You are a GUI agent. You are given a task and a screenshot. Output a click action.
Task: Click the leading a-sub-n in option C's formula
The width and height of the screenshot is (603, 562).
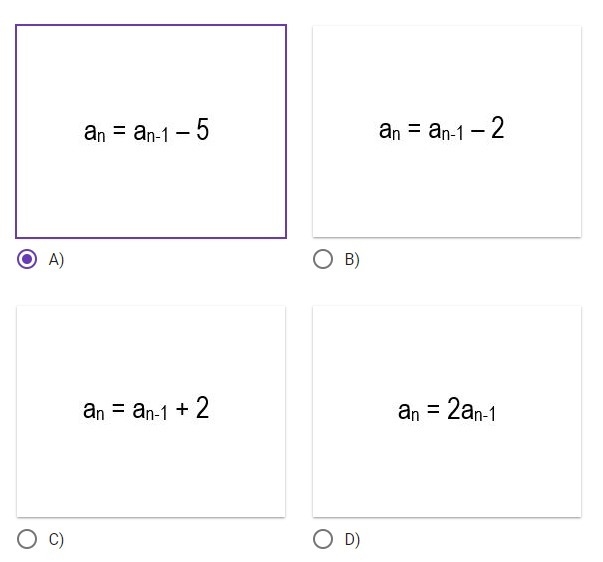click(x=93, y=411)
